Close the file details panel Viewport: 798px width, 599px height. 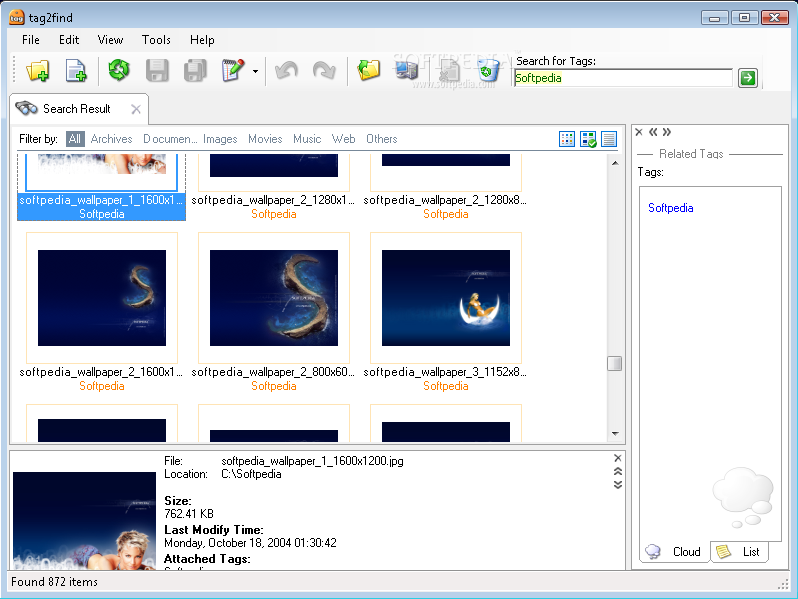pos(618,458)
